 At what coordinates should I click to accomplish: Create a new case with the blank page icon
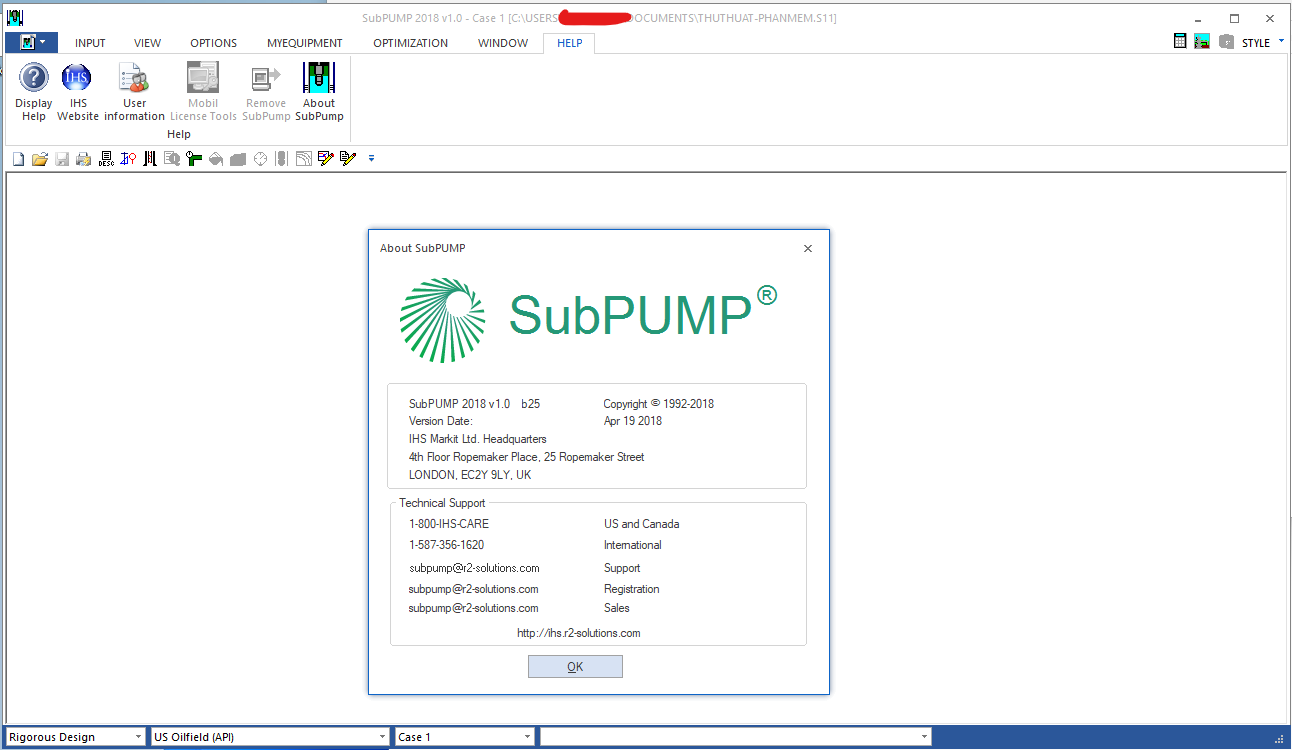[x=18, y=159]
